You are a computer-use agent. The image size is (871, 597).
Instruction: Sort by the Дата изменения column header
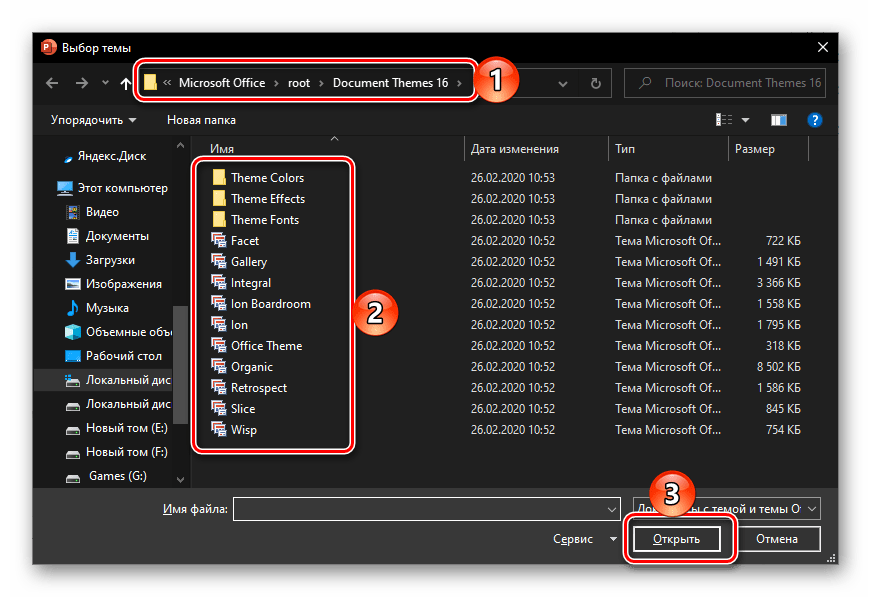(x=514, y=149)
